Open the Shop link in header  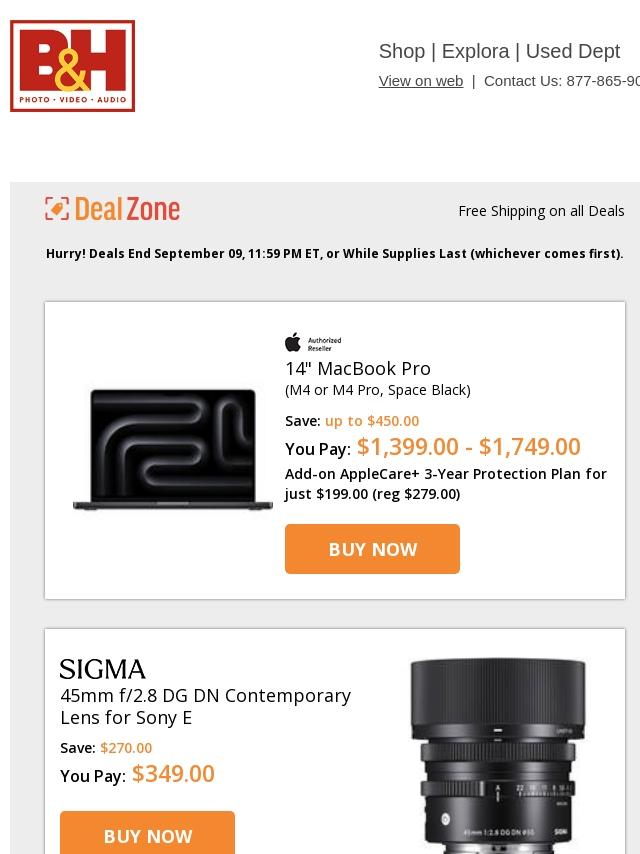pos(402,51)
